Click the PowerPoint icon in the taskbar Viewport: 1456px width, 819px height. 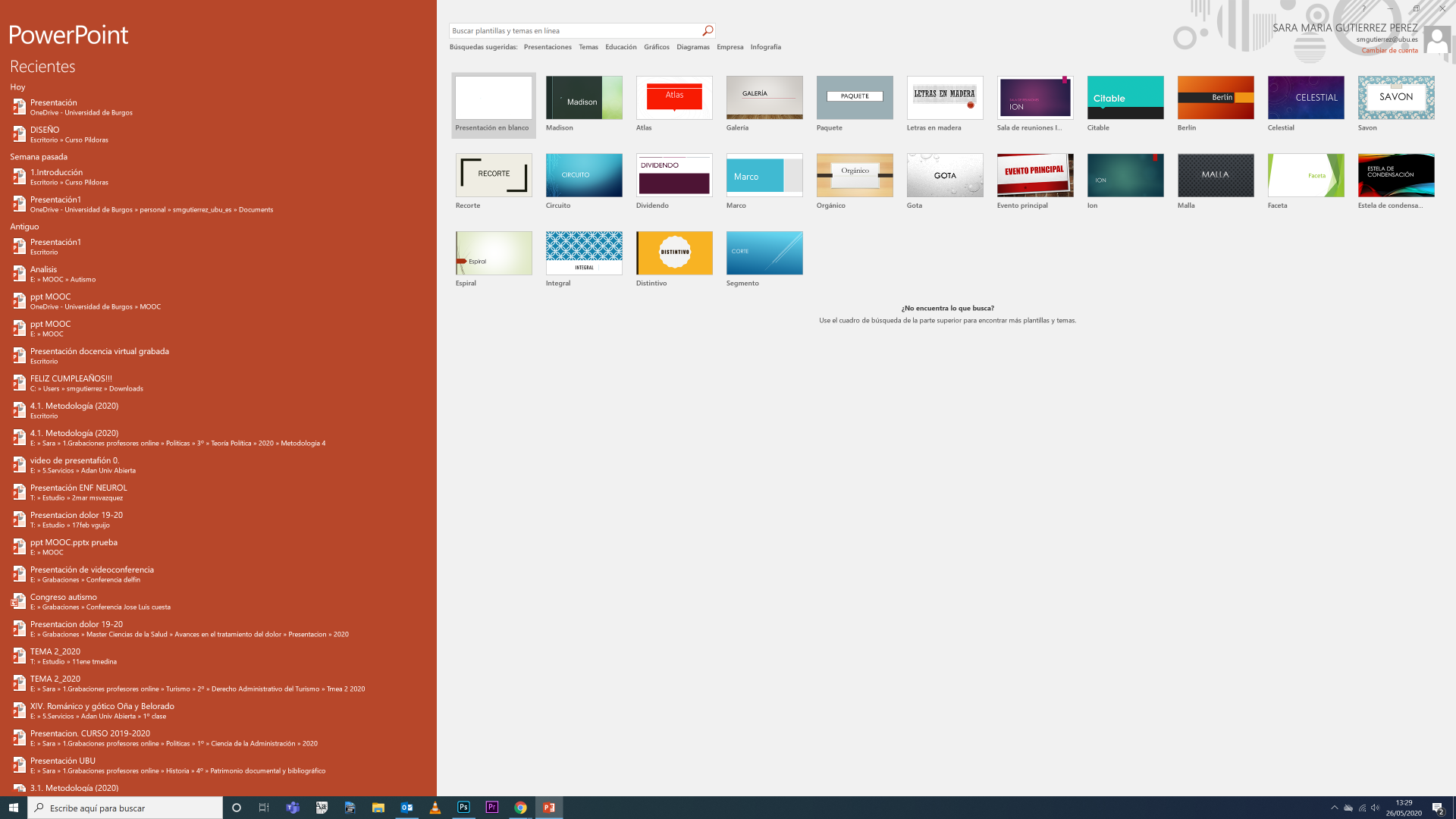pos(549,808)
